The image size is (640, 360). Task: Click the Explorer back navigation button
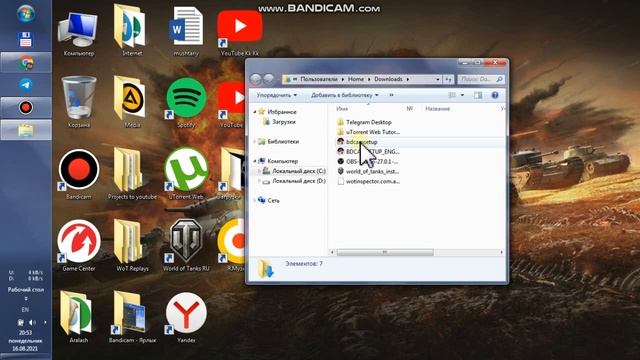point(256,79)
